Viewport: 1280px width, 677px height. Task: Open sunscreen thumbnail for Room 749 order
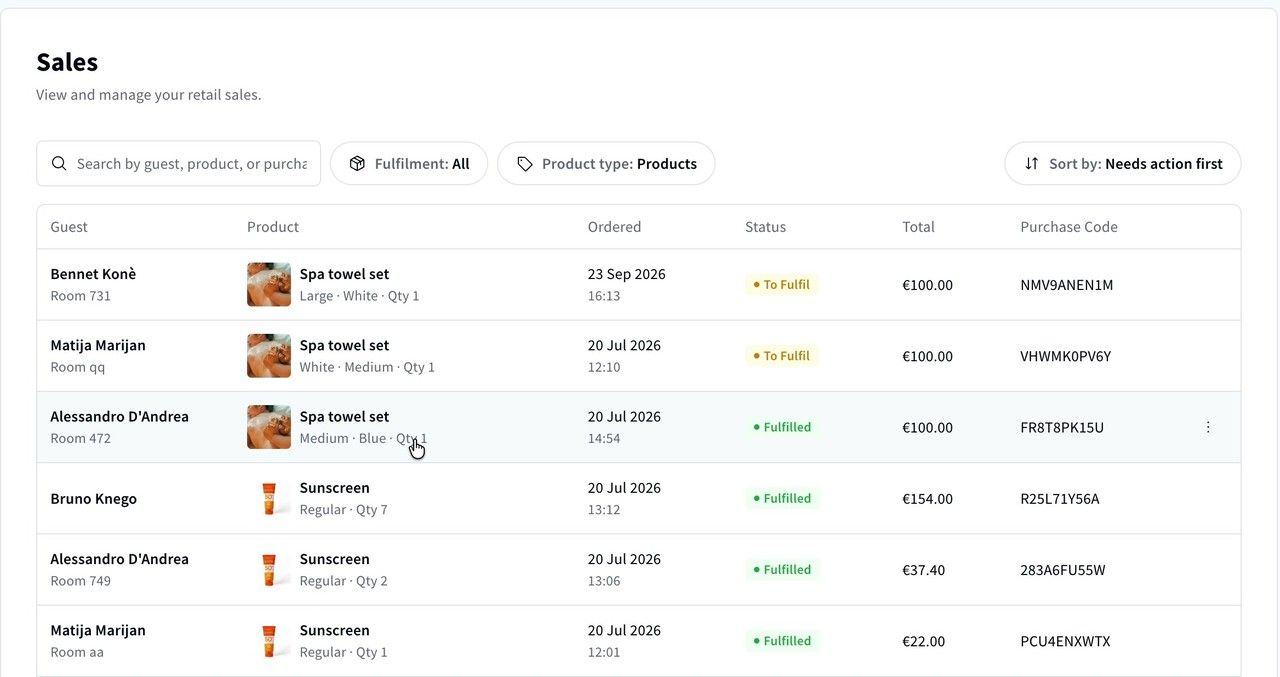[269, 570]
